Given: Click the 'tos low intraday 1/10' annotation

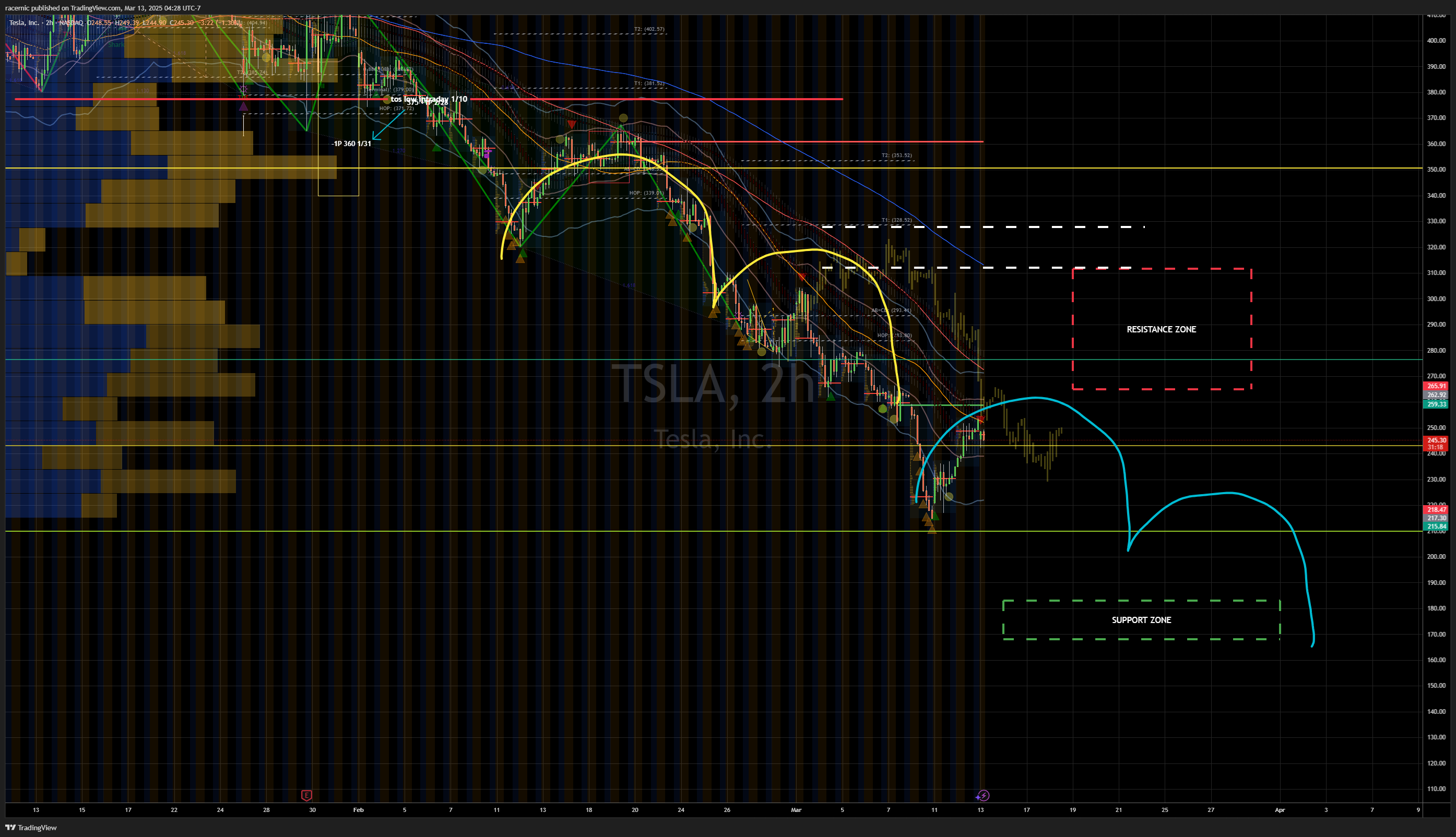Looking at the screenshot, I should [x=429, y=99].
